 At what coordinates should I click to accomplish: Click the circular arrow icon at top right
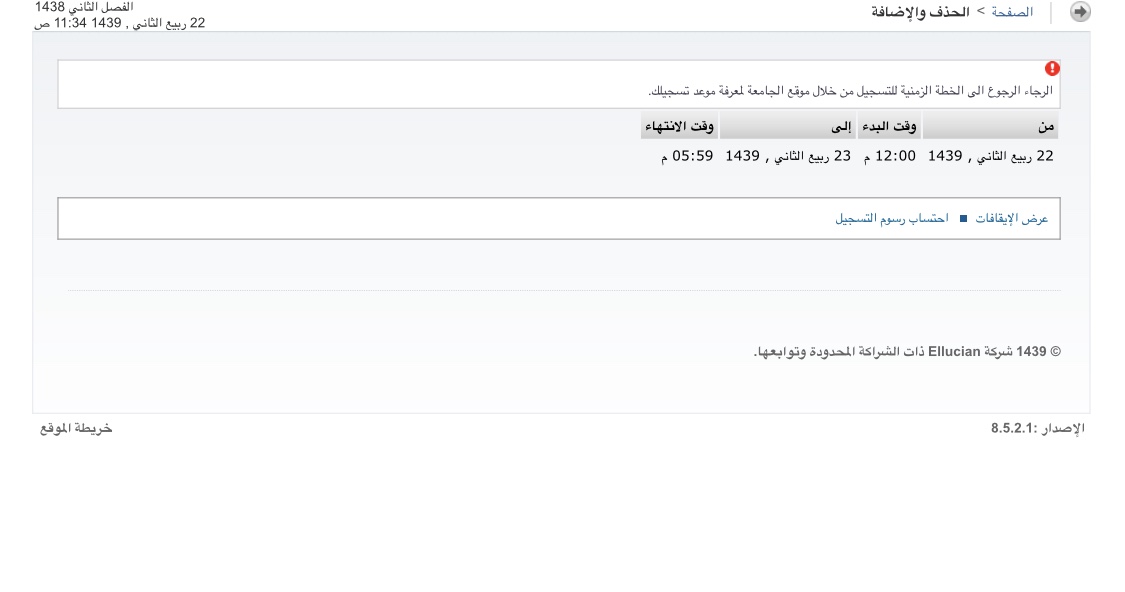[x=1080, y=11]
